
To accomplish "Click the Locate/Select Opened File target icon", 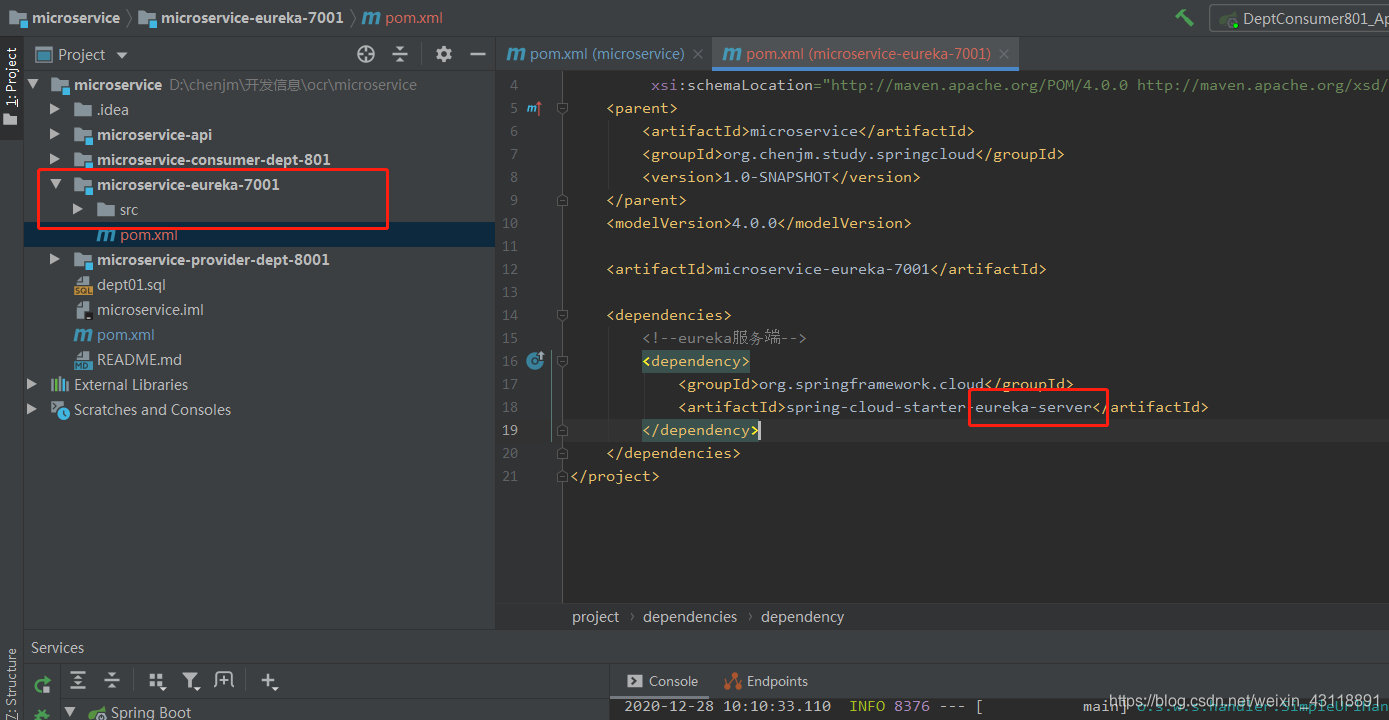I will click(x=366, y=54).
